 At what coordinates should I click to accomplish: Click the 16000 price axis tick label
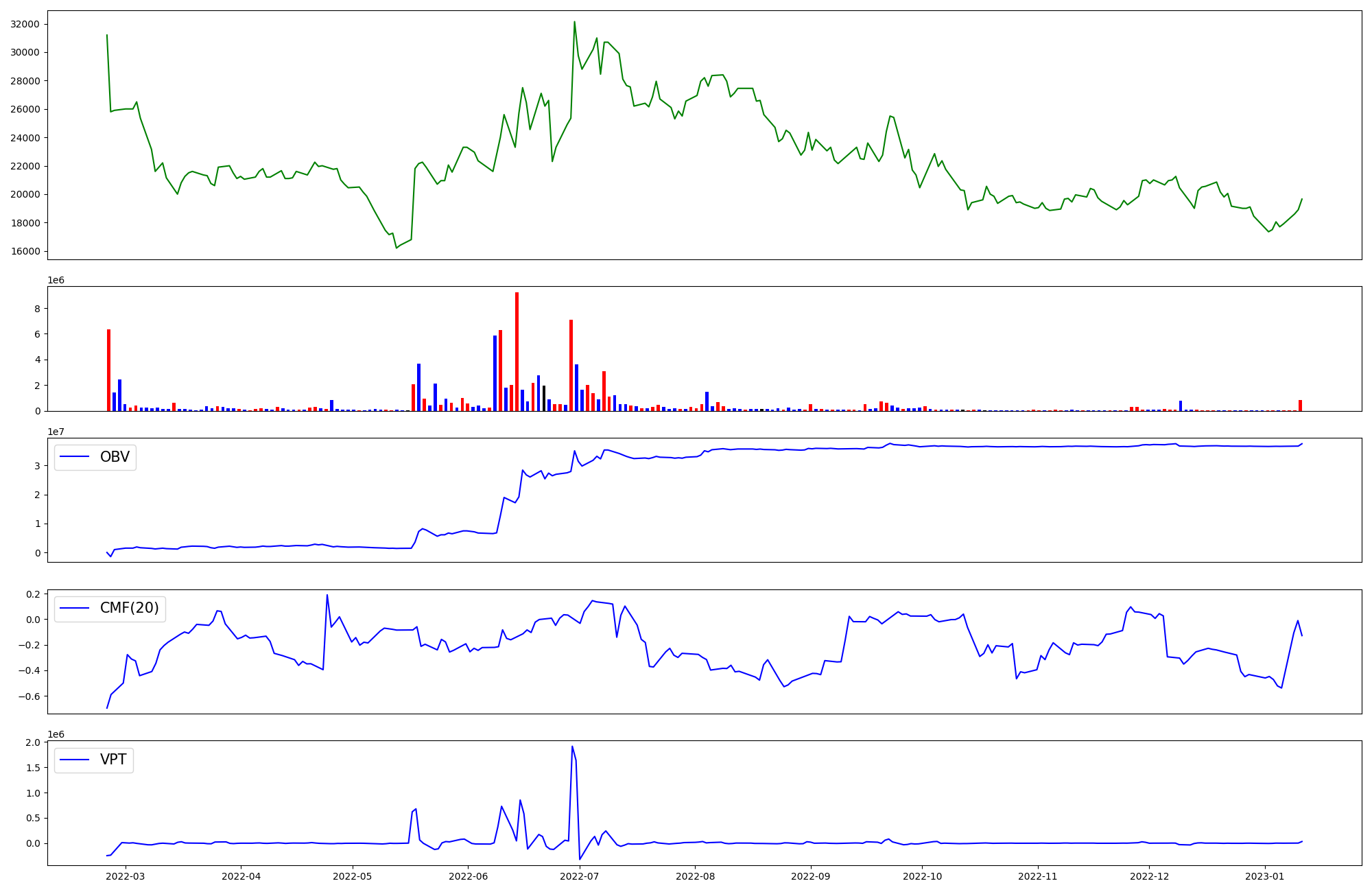click(x=25, y=251)
